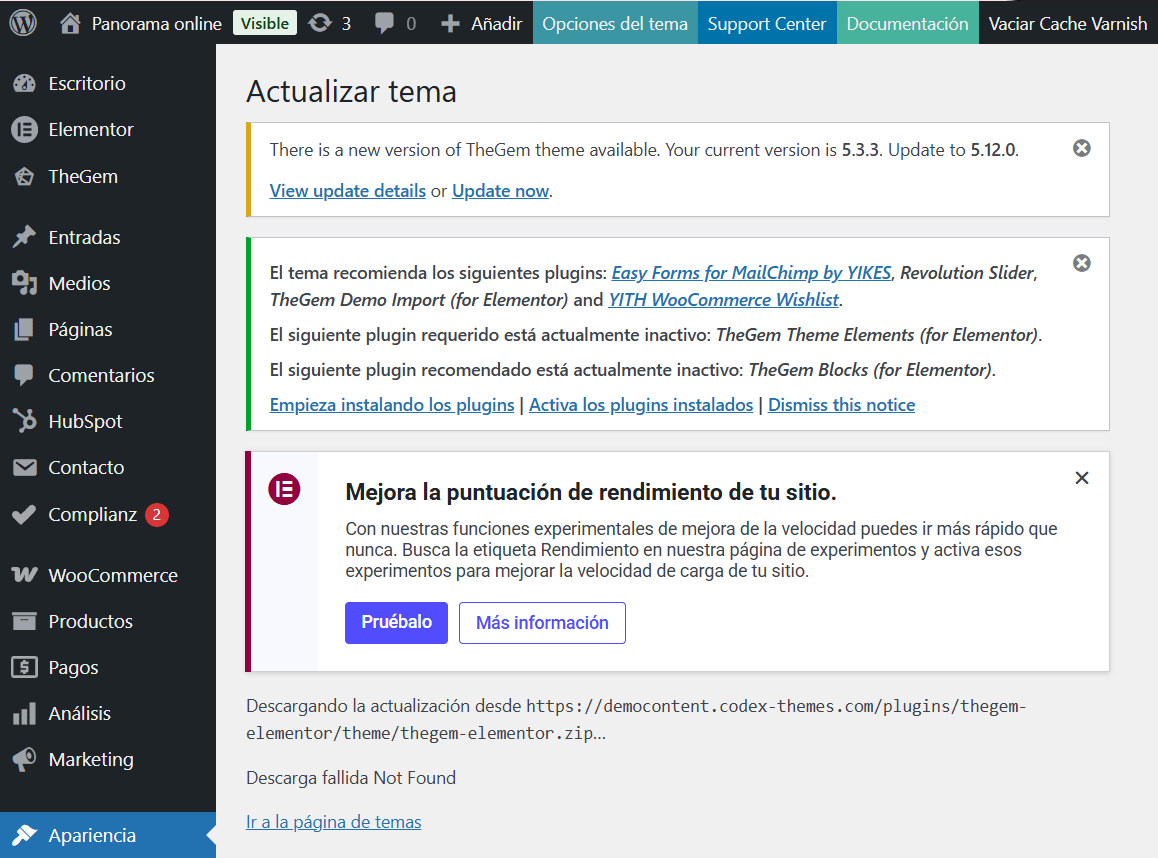Close the Elementor performance notice

pos(1081,478)
